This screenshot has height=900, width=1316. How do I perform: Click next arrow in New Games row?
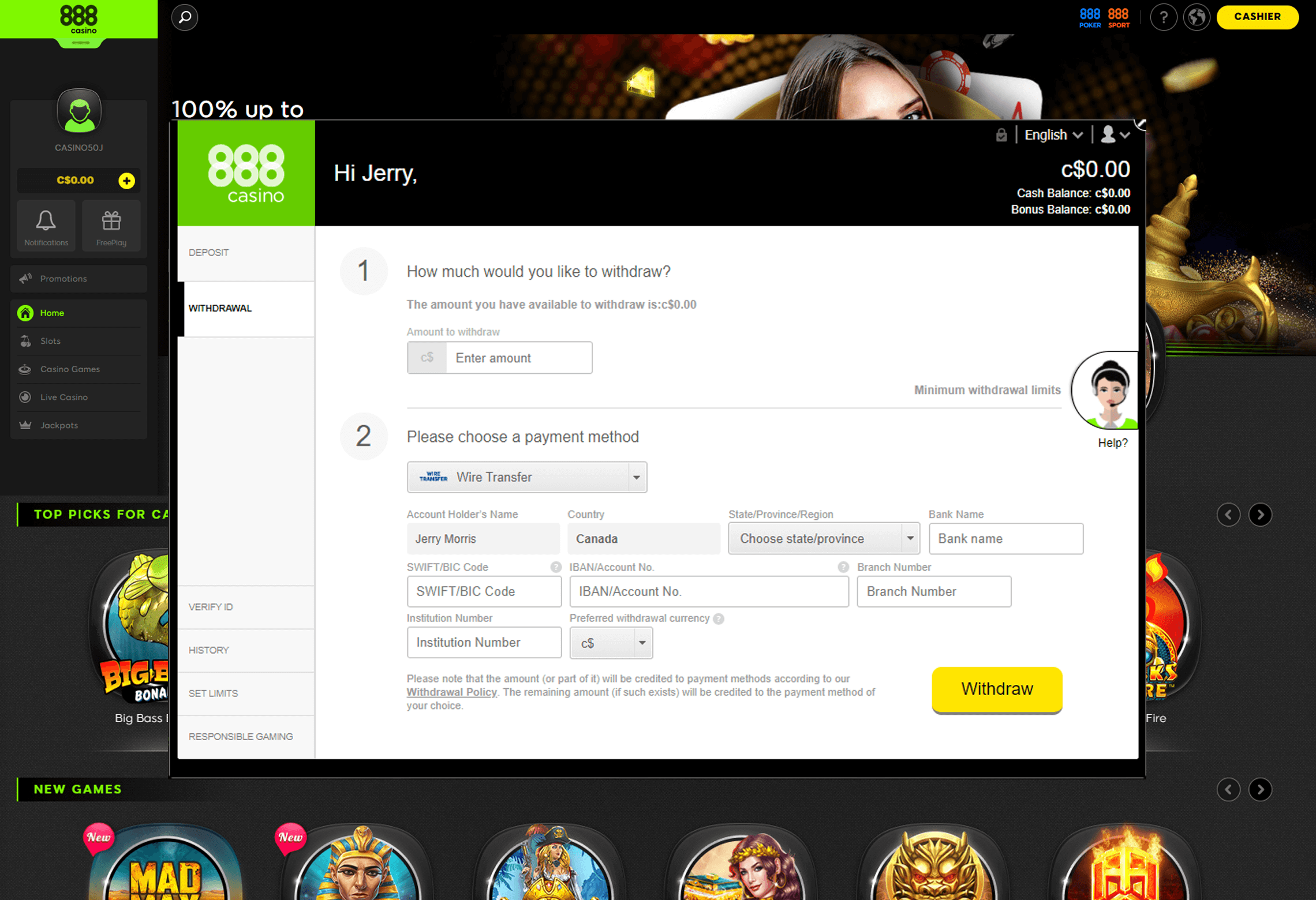(1260, 789)
